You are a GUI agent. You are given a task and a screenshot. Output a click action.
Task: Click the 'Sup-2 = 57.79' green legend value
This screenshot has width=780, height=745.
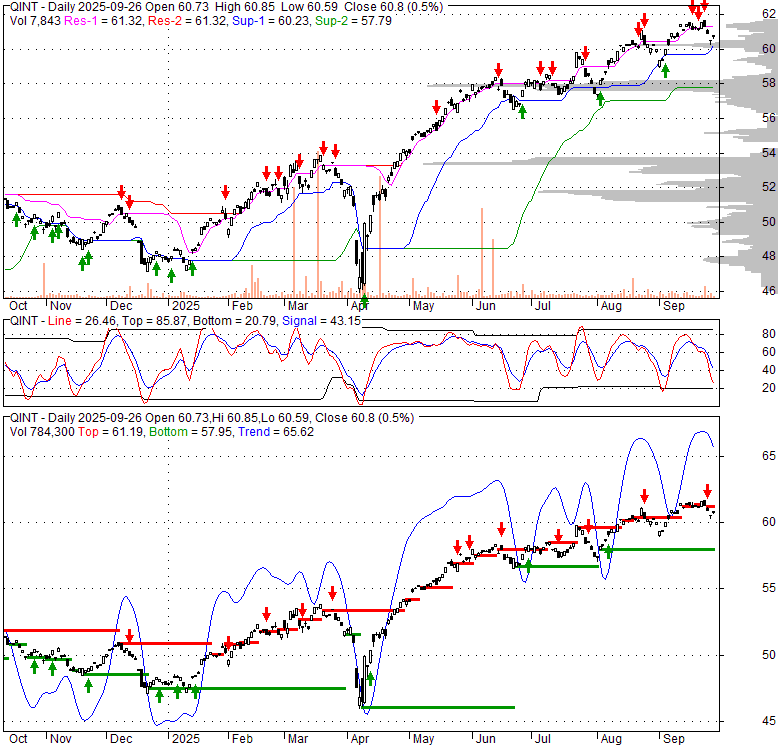pos(354,21)
